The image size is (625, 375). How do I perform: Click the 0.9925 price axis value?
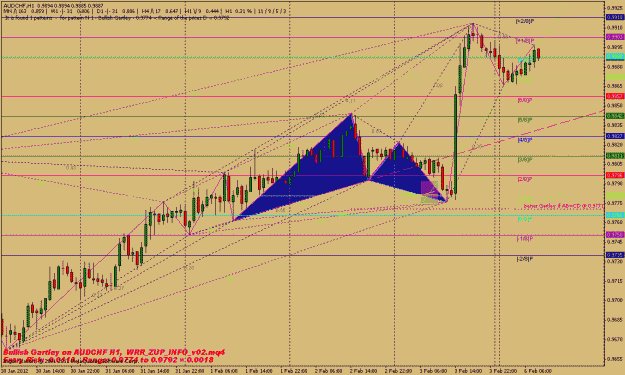pos(615,8)
